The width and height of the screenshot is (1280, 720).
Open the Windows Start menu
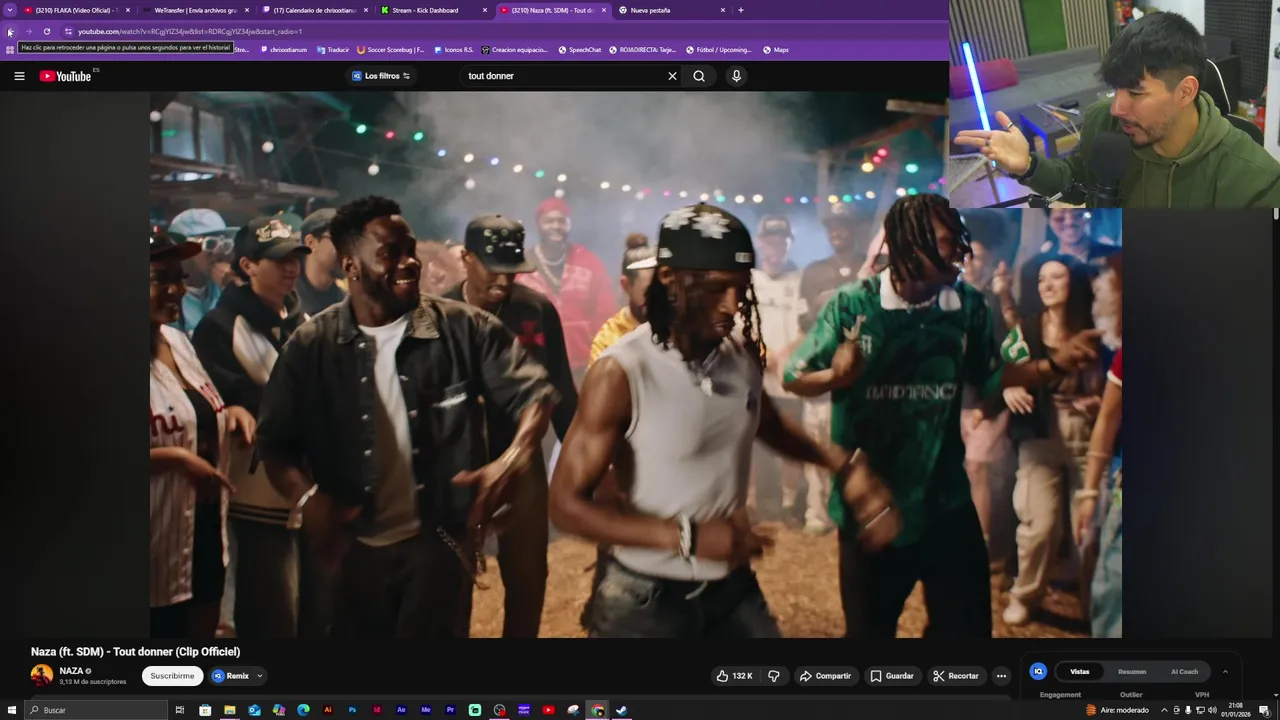click(x=12, y=710)
